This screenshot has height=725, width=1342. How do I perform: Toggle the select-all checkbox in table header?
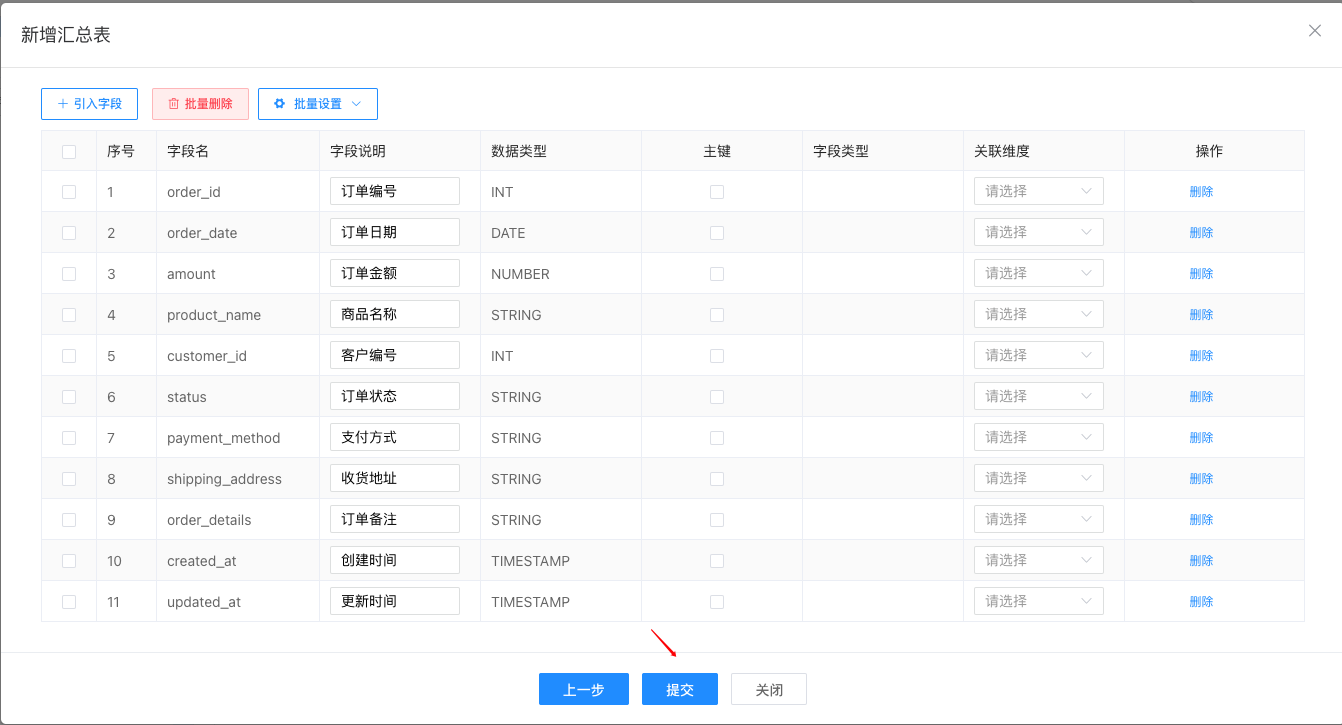[68, 151]
